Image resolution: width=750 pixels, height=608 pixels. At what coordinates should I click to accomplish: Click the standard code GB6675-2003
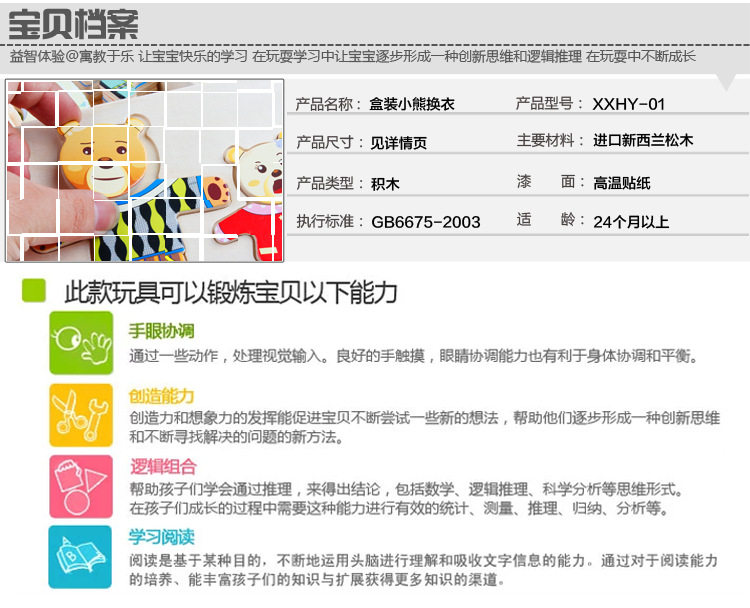[x=426, y=222]
